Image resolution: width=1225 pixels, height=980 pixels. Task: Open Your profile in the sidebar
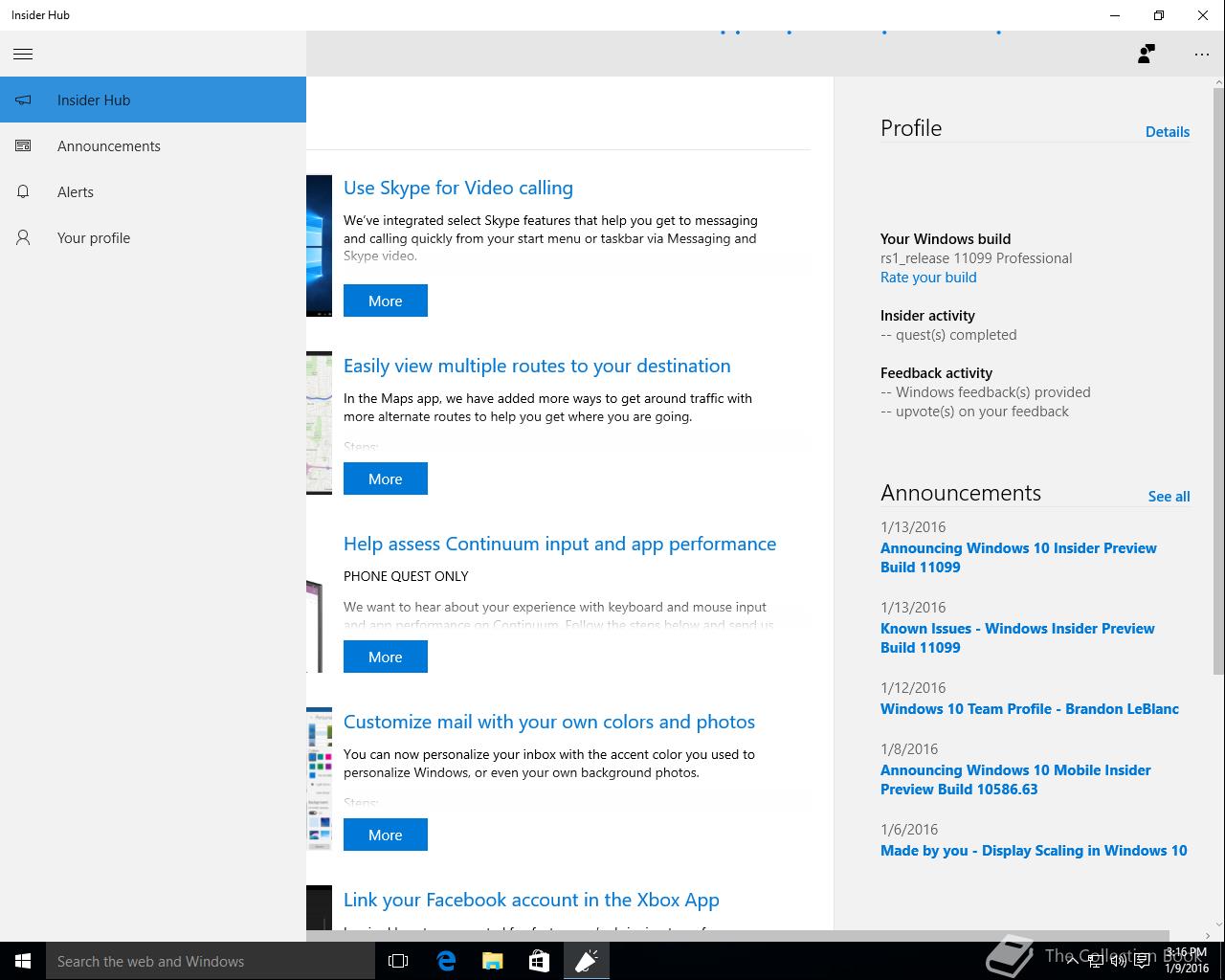pyautogui.click(x=153, y=237)
